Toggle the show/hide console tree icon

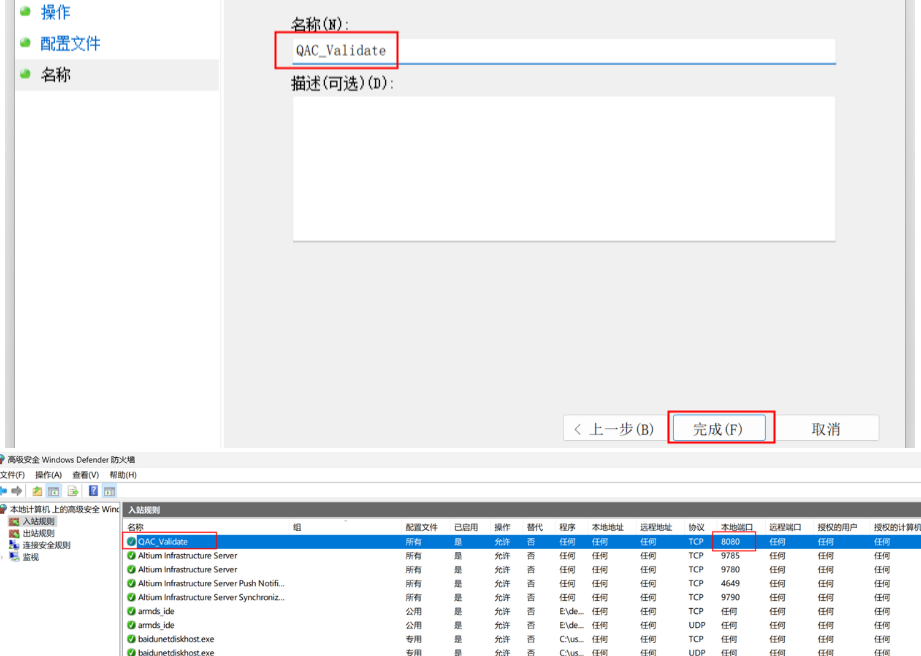[x=52, y=491]
